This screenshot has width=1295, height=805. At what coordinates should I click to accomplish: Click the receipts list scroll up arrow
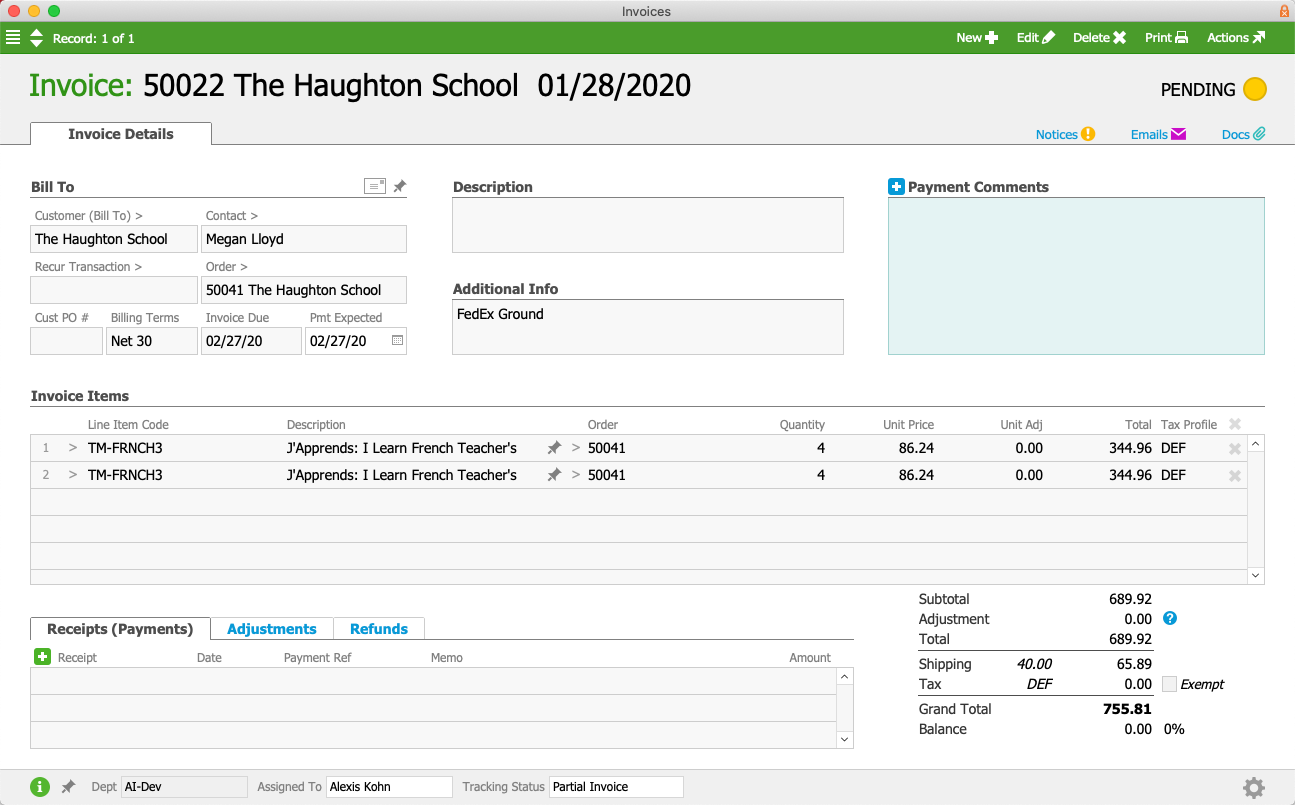tap(845, 677)
